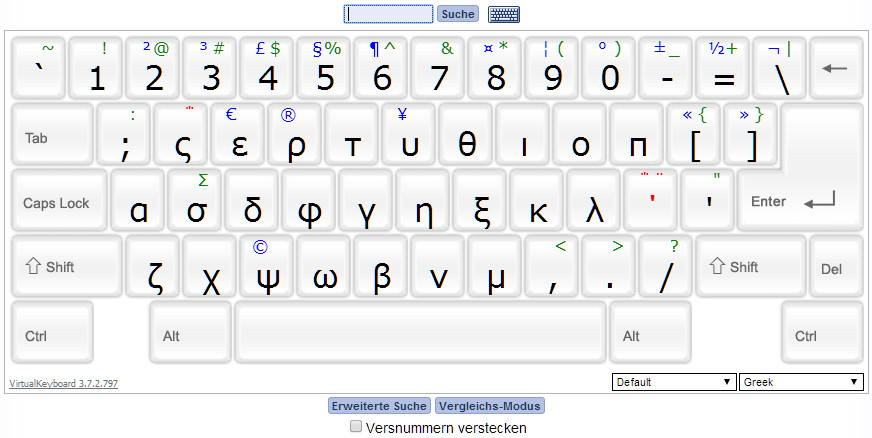Click the epsilon ε key with euro sign
The image size is (872, 438).
tap(237, 135)
